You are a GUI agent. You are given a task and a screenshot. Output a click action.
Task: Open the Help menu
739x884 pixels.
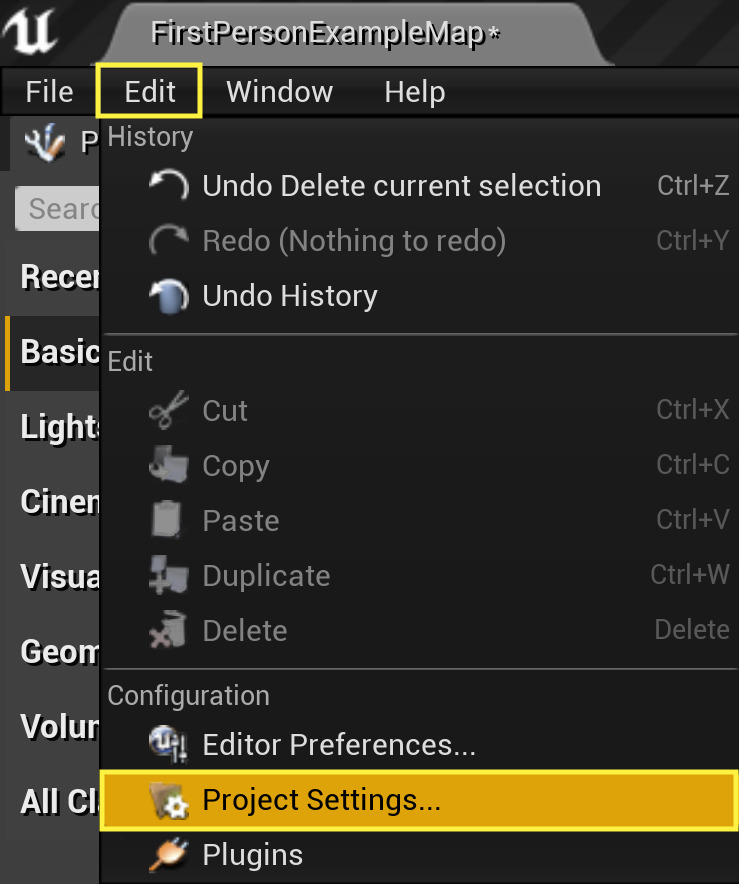coord(414,92)
